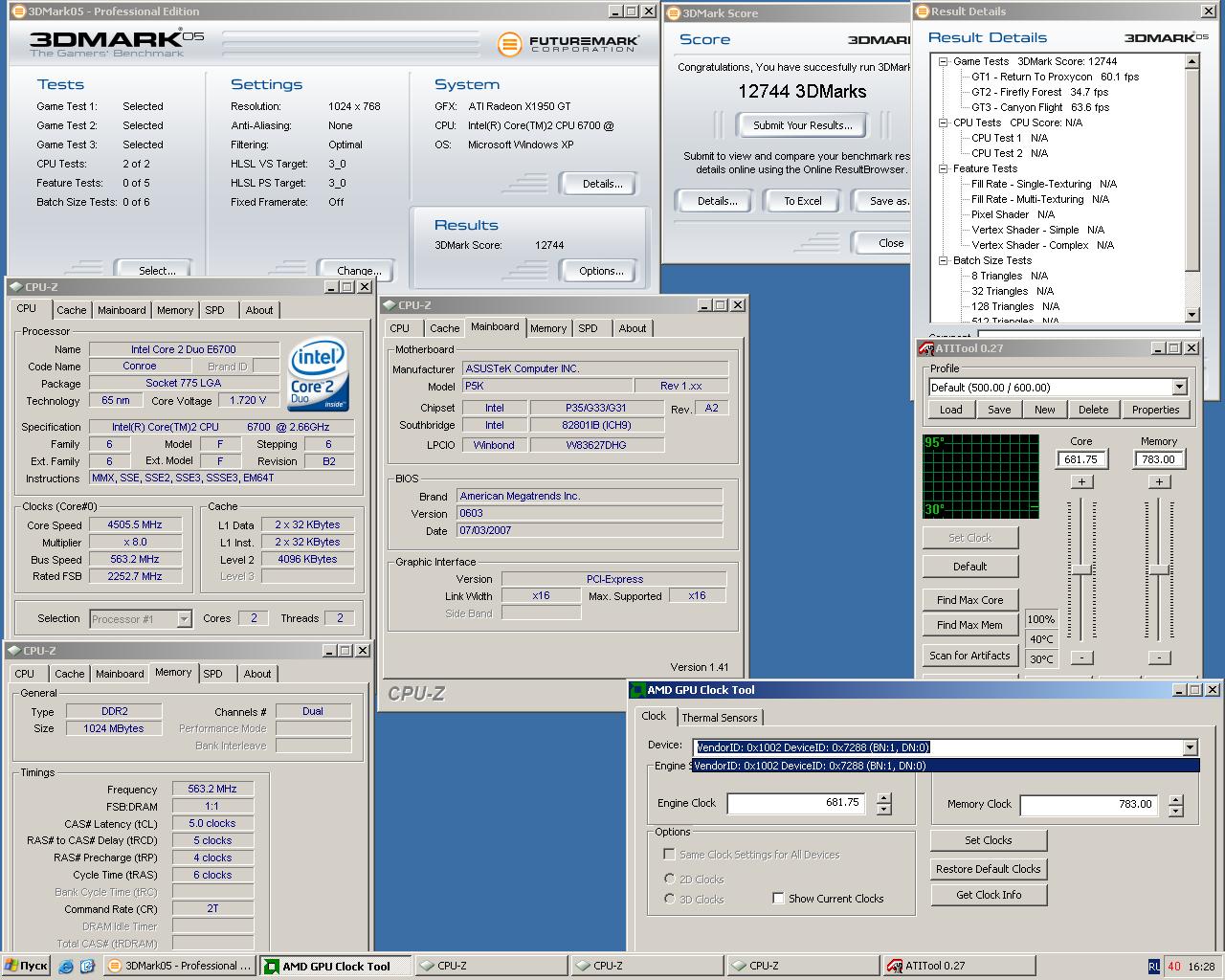Click the AMD GPU Clock Tool title bar icon
This screenshot has width=1225, height=980.
pyautogui.click(x=637, y=690)
